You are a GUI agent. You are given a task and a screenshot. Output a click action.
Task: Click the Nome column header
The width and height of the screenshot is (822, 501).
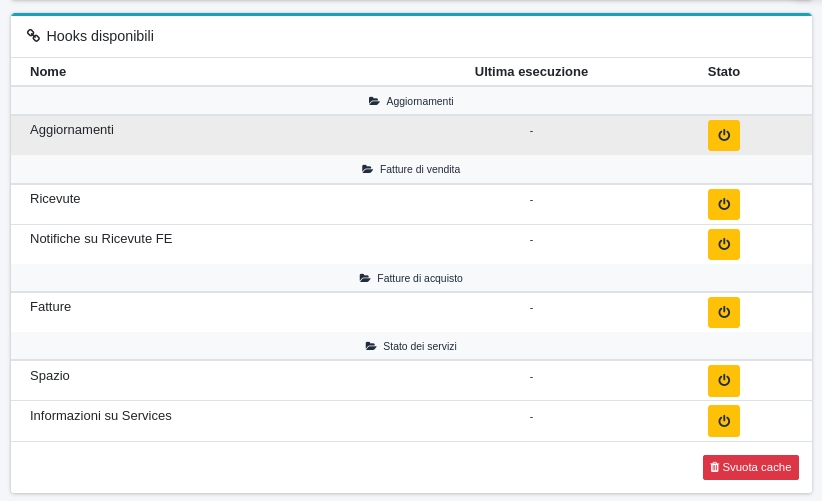pos(48,71)
